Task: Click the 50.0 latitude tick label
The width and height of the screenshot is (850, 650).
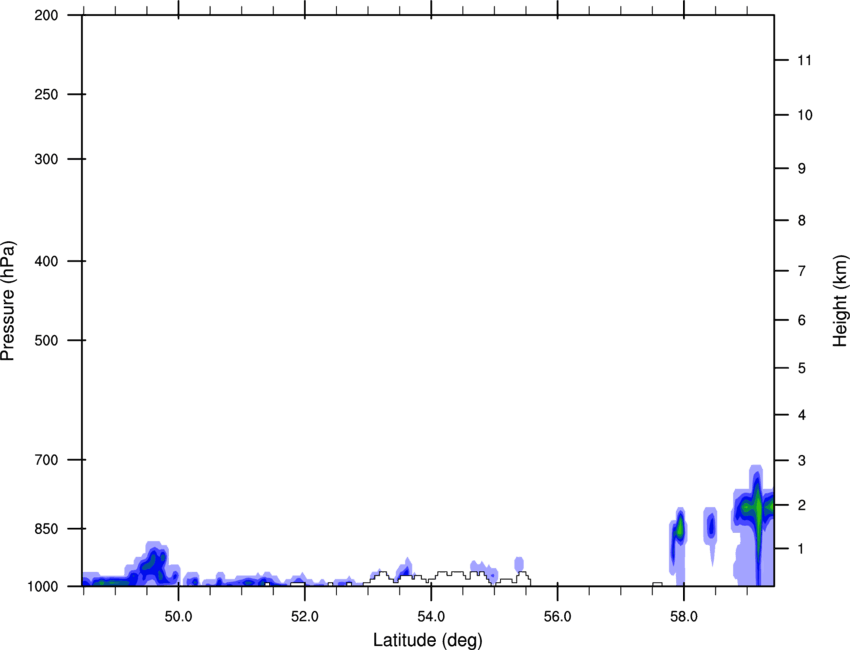Action: click(178, 617)
